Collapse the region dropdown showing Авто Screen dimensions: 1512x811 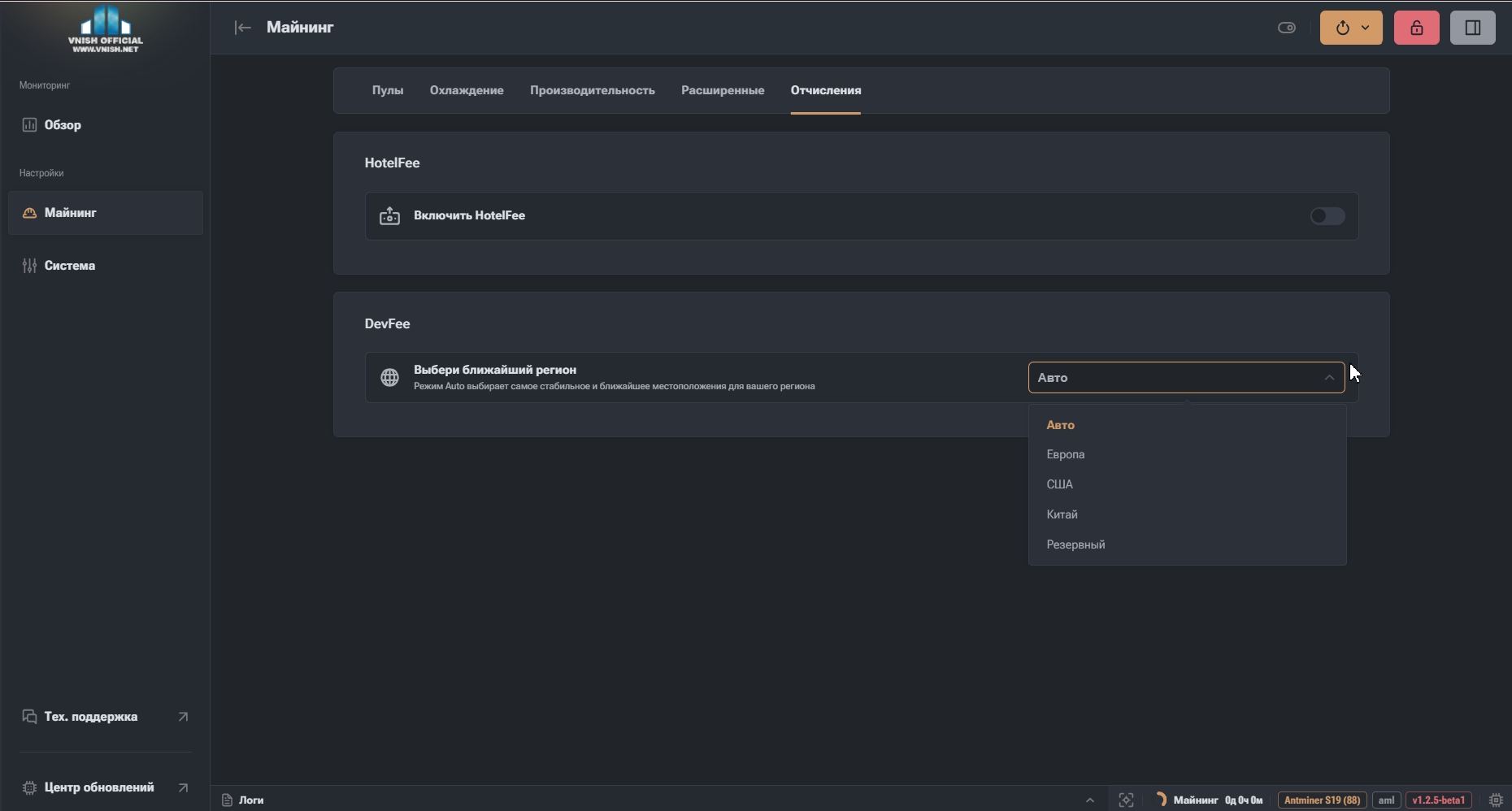coord(1187,378)
